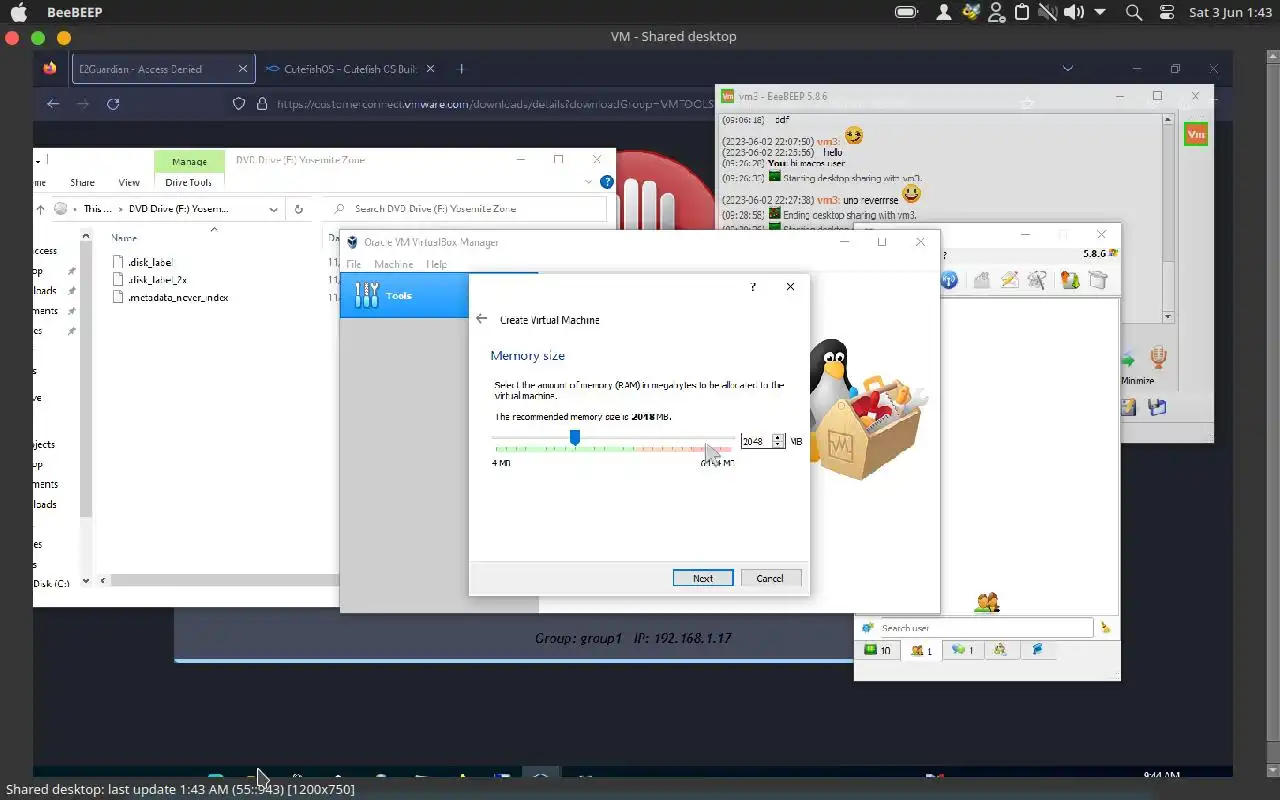
Task: Click BeeBEEP download box toolbar icon
Action: pos(1069,280)
